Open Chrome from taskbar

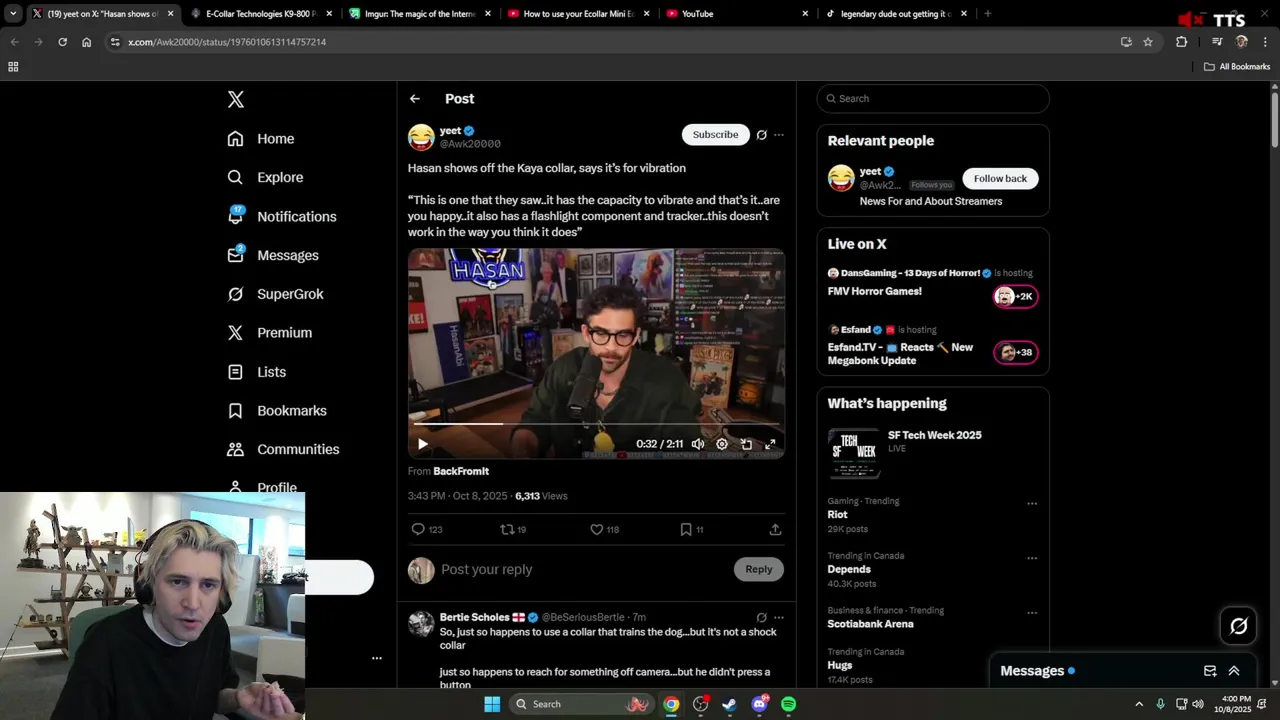click(671, 704)
